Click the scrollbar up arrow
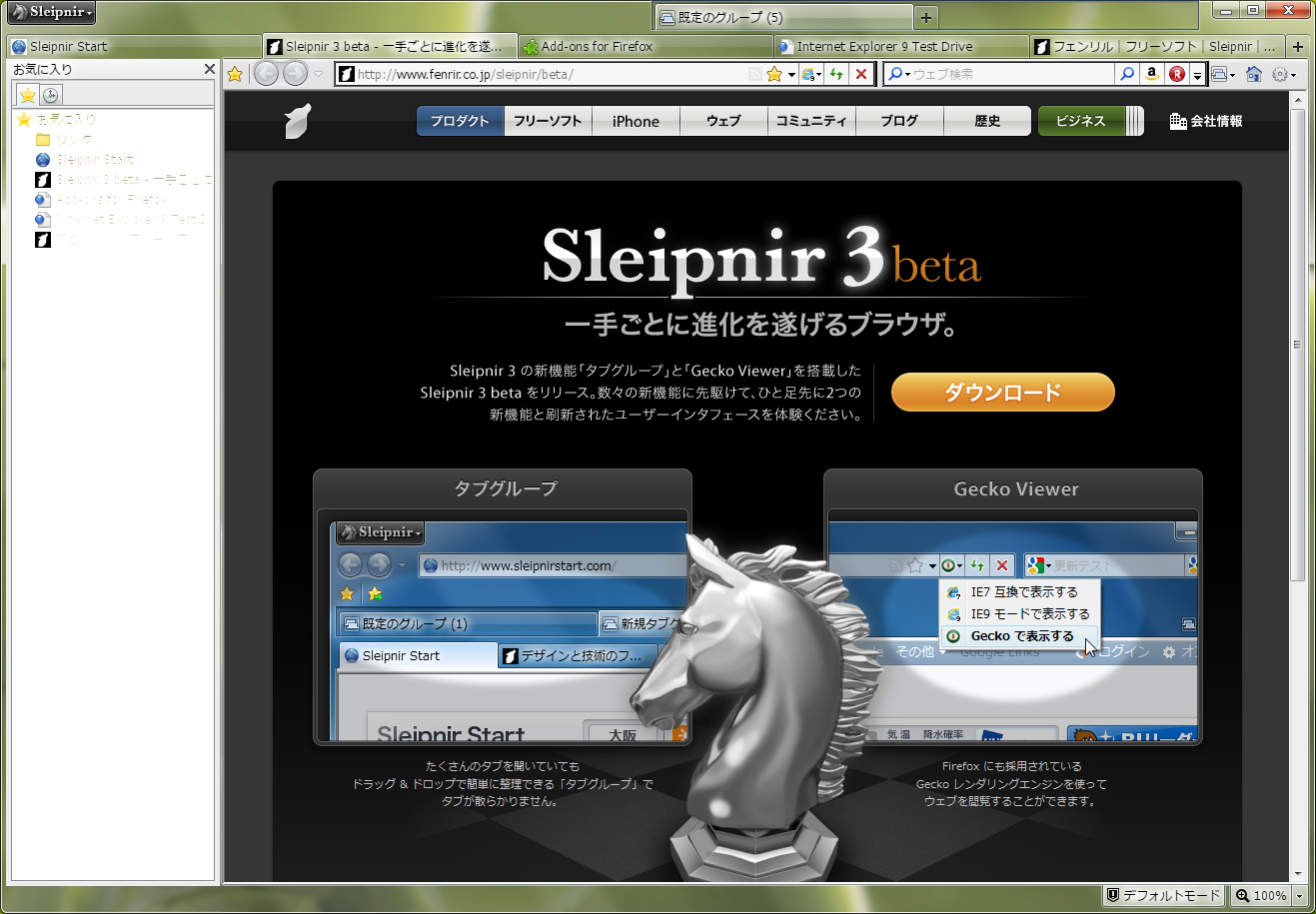 pyautogui.click(x=1297, y=100)
